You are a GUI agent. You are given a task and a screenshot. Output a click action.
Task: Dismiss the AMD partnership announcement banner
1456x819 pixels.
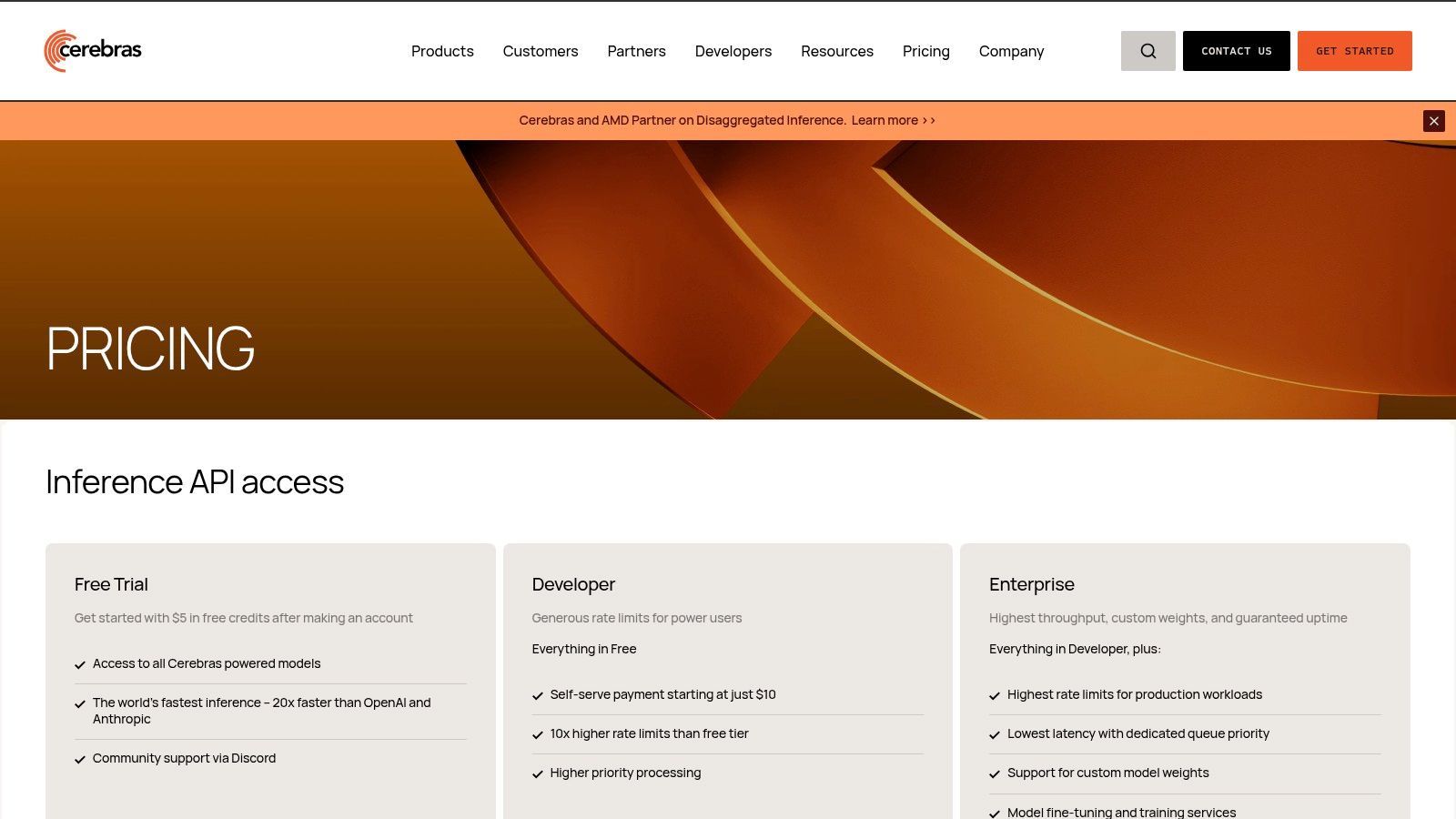pos(1434,121)
